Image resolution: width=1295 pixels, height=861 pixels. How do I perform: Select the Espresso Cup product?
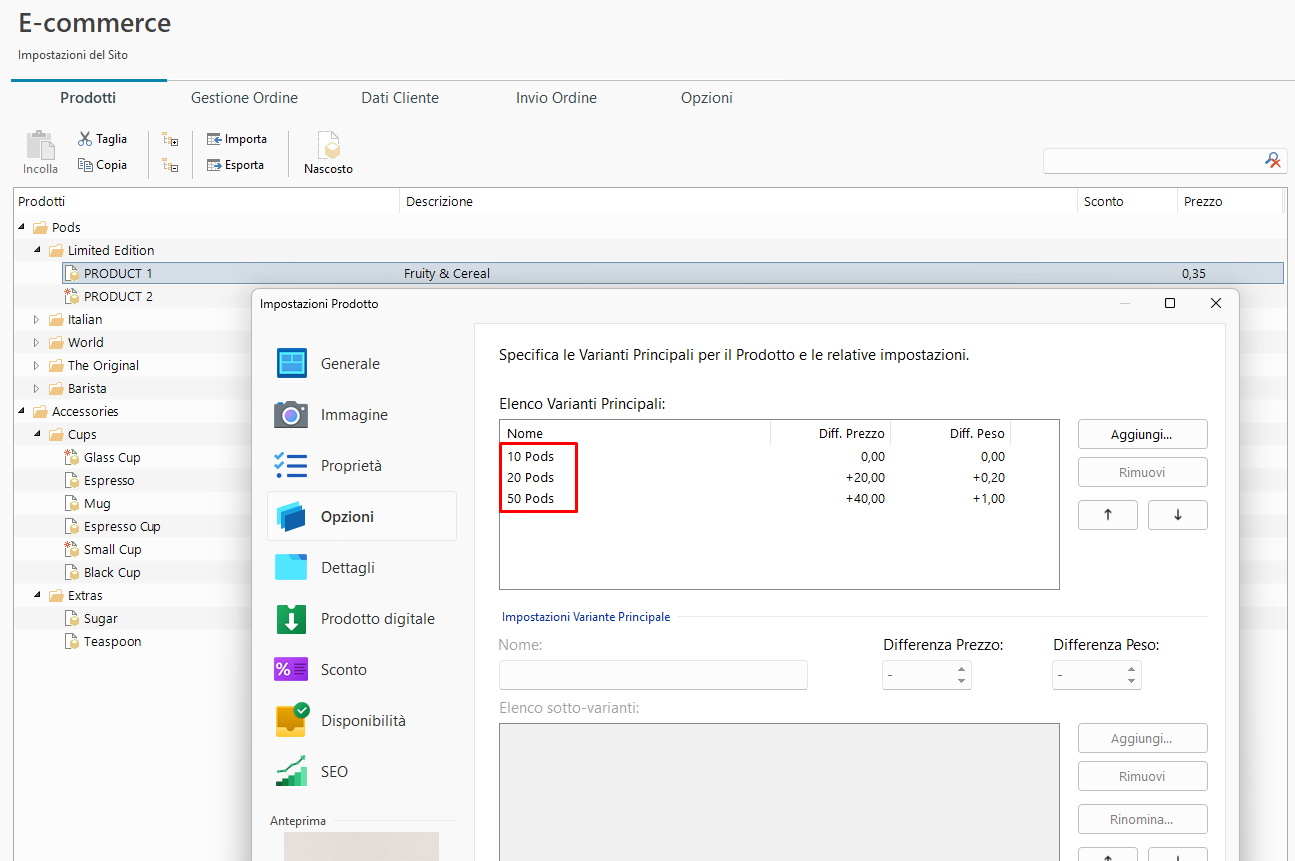pyautogui.click(x=122, y=526)
